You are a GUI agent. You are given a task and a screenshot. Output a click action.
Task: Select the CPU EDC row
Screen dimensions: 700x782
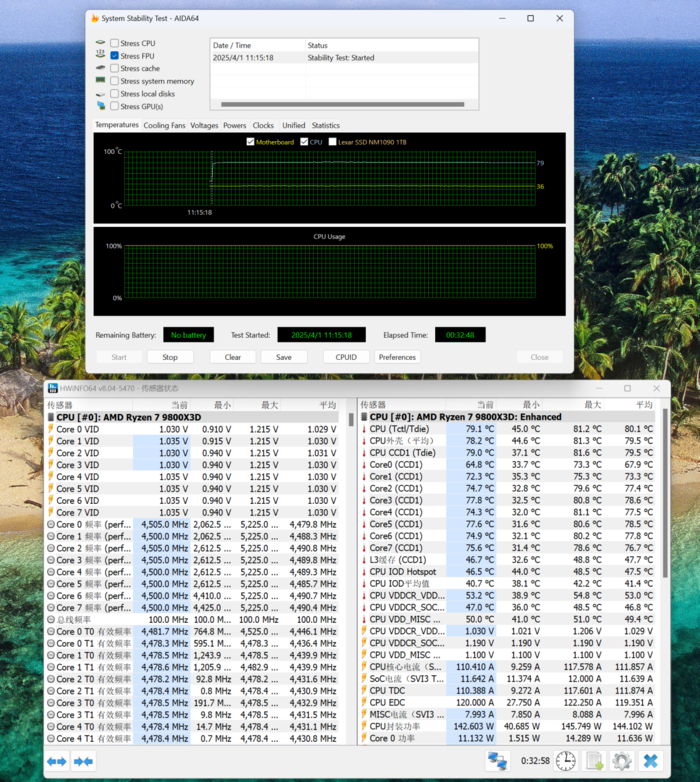508,703
